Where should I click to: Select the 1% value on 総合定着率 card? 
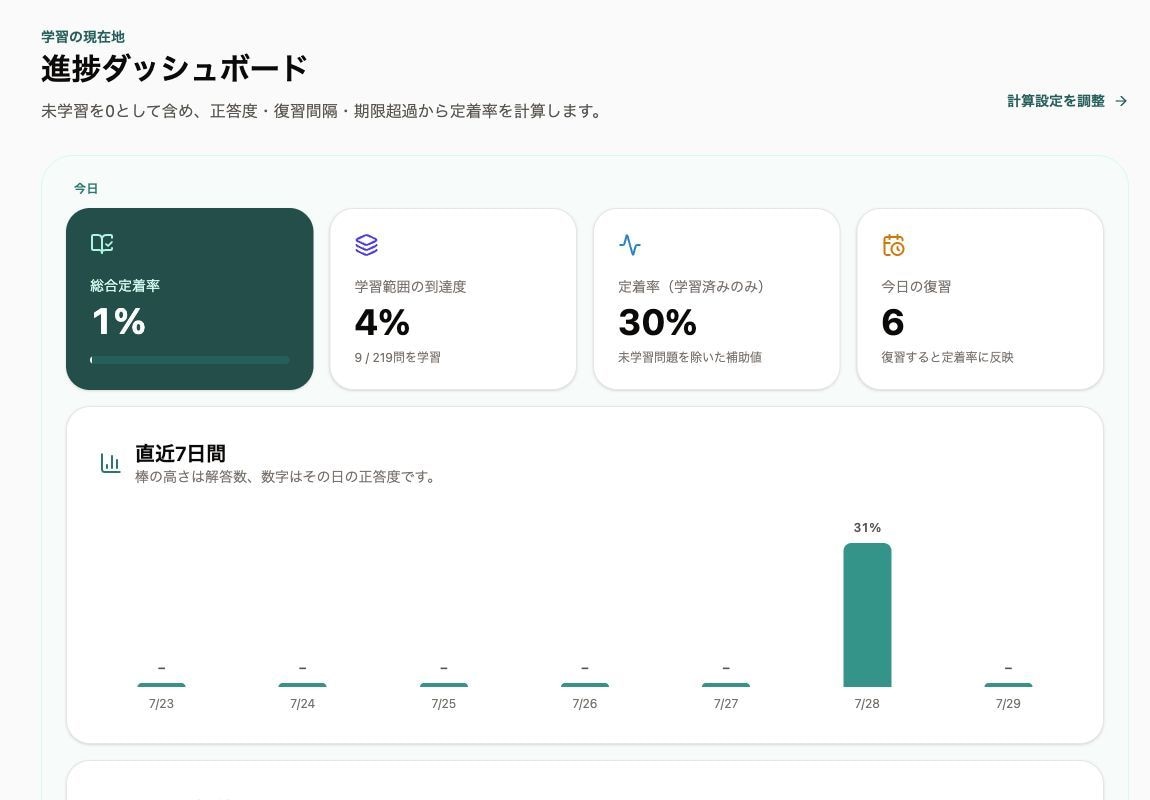click(118, 321)
